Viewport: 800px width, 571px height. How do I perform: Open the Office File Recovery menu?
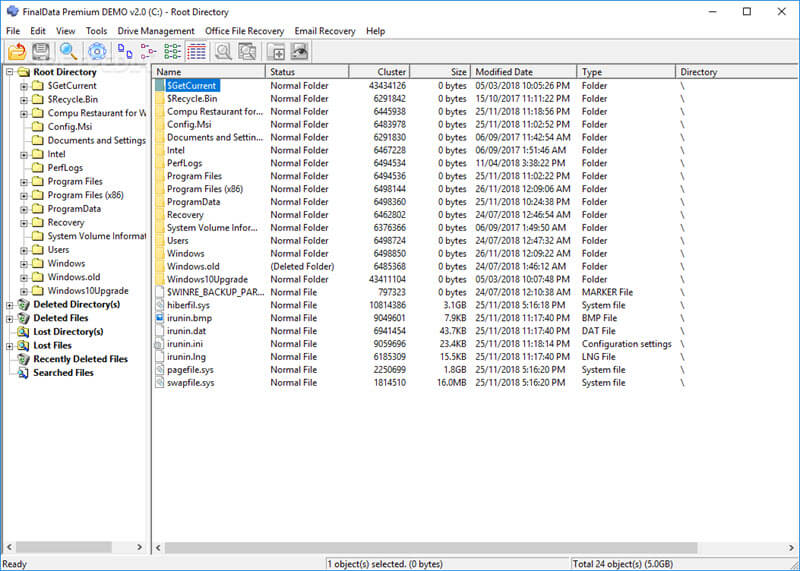244,31
